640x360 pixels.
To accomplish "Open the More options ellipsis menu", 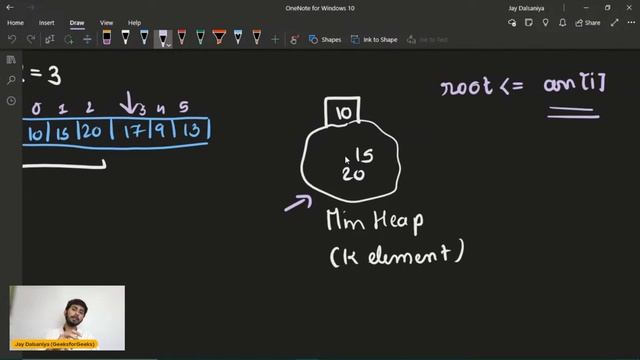I will pyautogui.click(x=631, y=23).
